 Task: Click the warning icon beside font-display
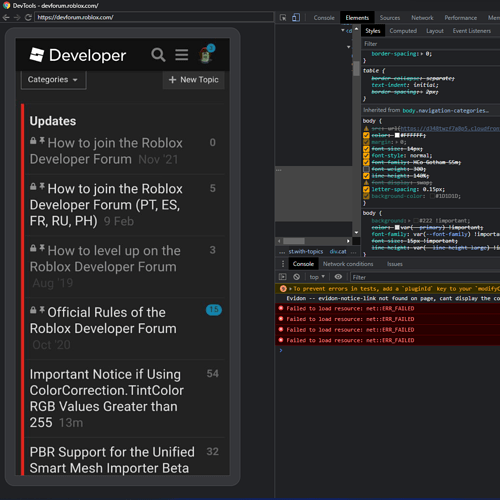[366, 182]
